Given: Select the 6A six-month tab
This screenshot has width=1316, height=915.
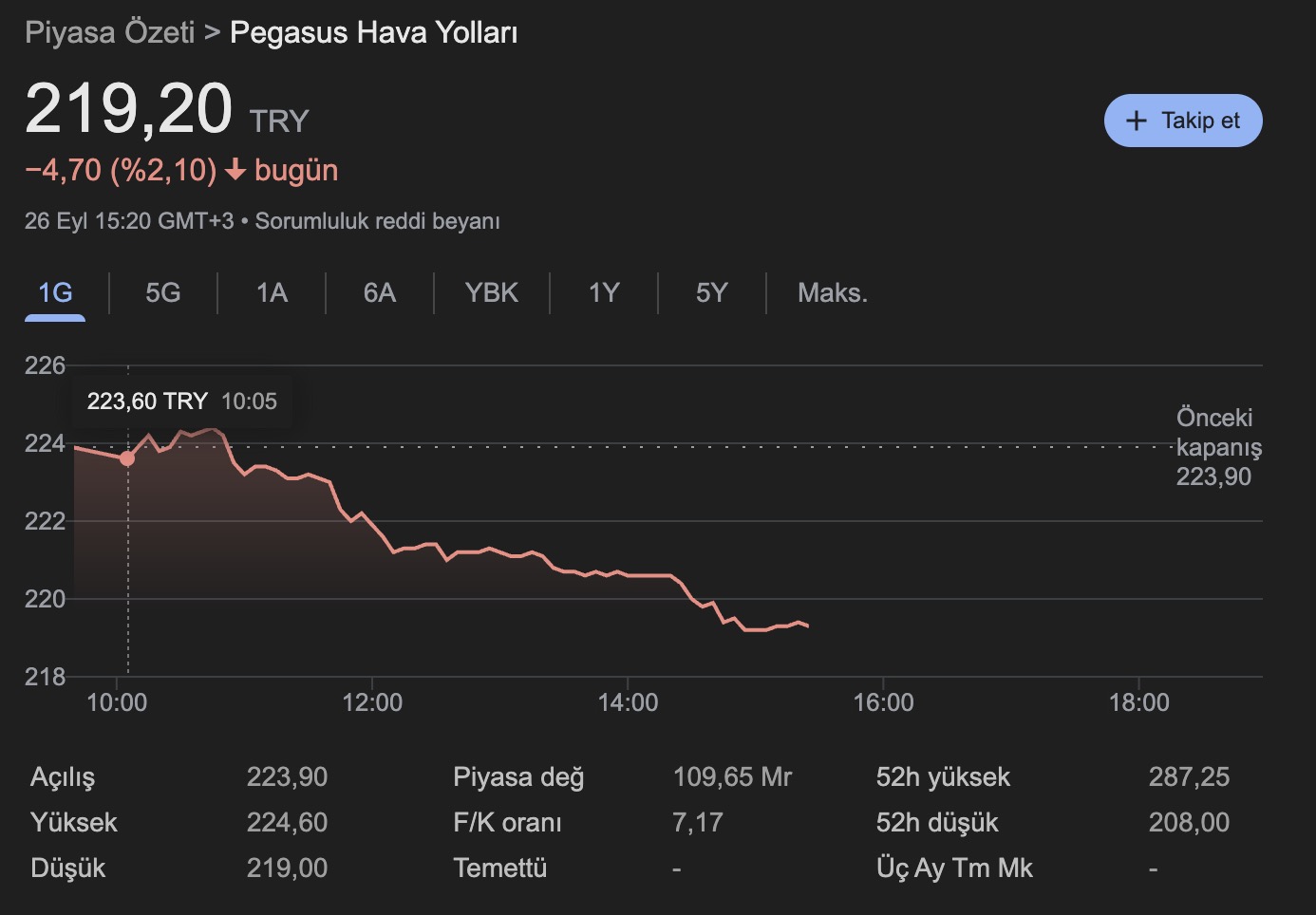Looking at the screenshot, I should (380, 292).
